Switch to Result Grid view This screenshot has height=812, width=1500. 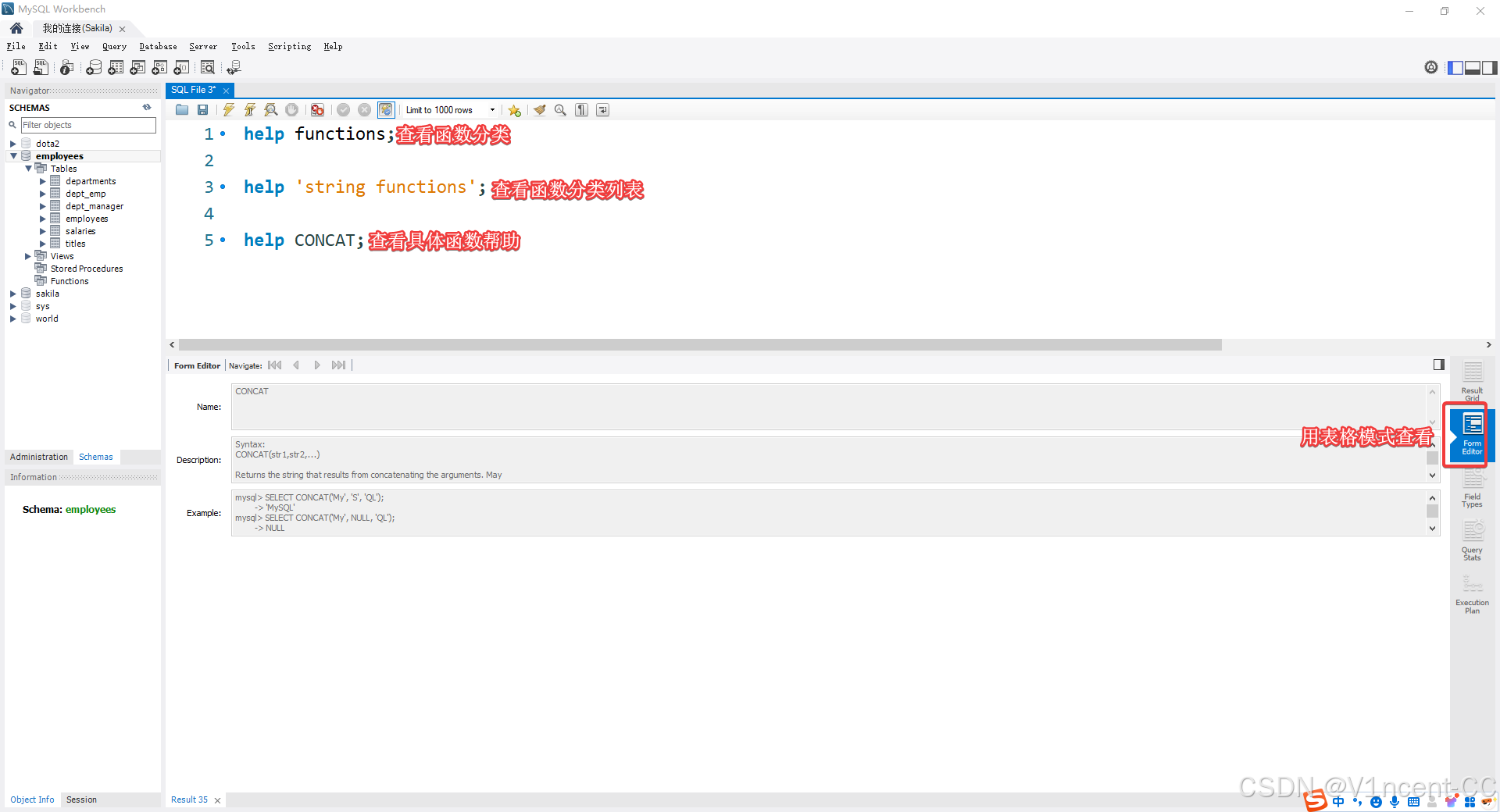[1472, 383]
